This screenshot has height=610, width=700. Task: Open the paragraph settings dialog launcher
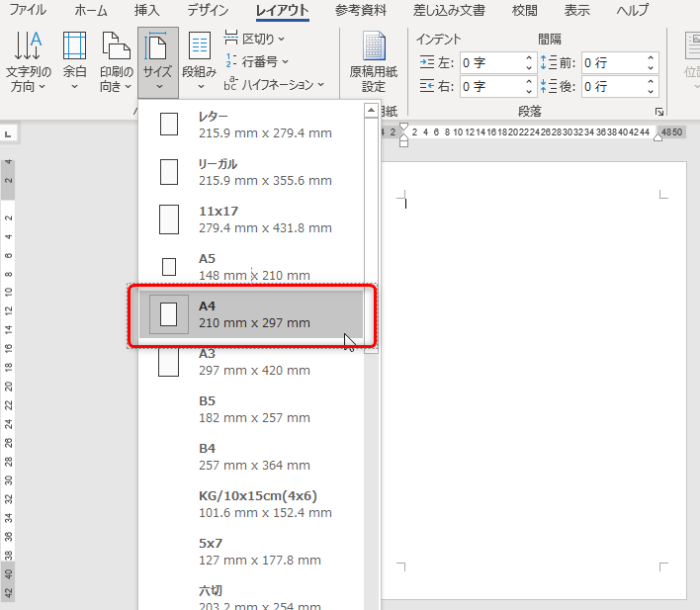659,112
